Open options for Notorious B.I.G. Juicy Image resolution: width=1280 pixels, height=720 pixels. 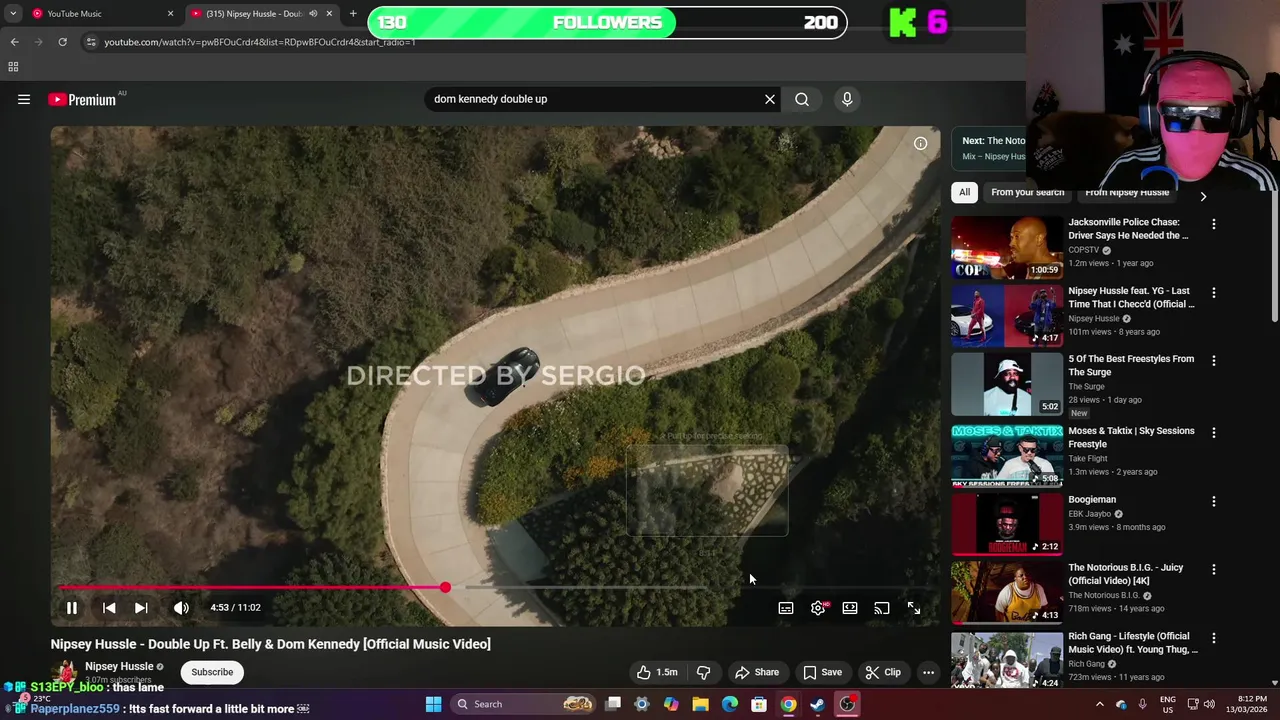1214,569
